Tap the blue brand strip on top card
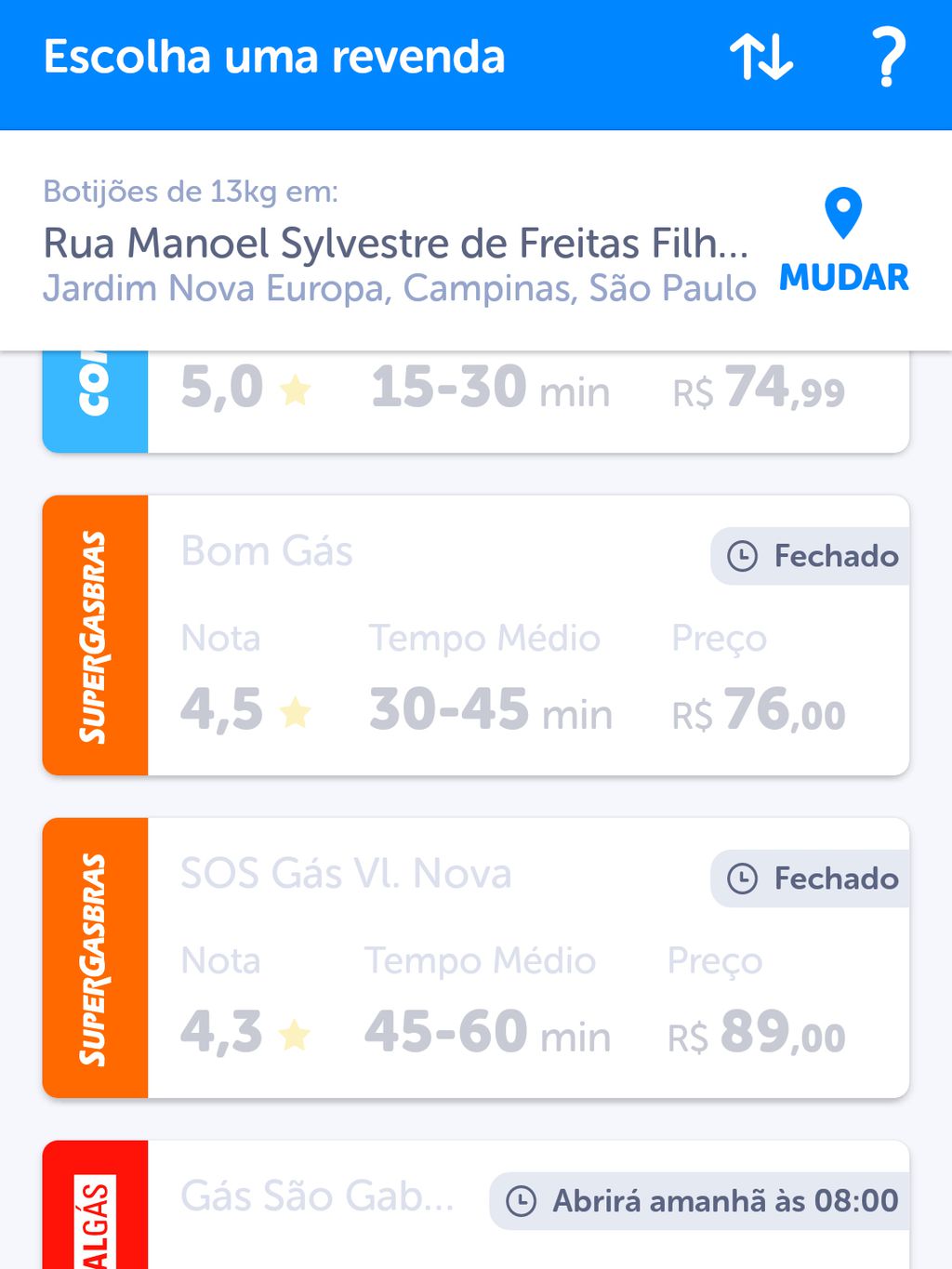Viewport: 952px width, 1269px height. click(95, 402)
